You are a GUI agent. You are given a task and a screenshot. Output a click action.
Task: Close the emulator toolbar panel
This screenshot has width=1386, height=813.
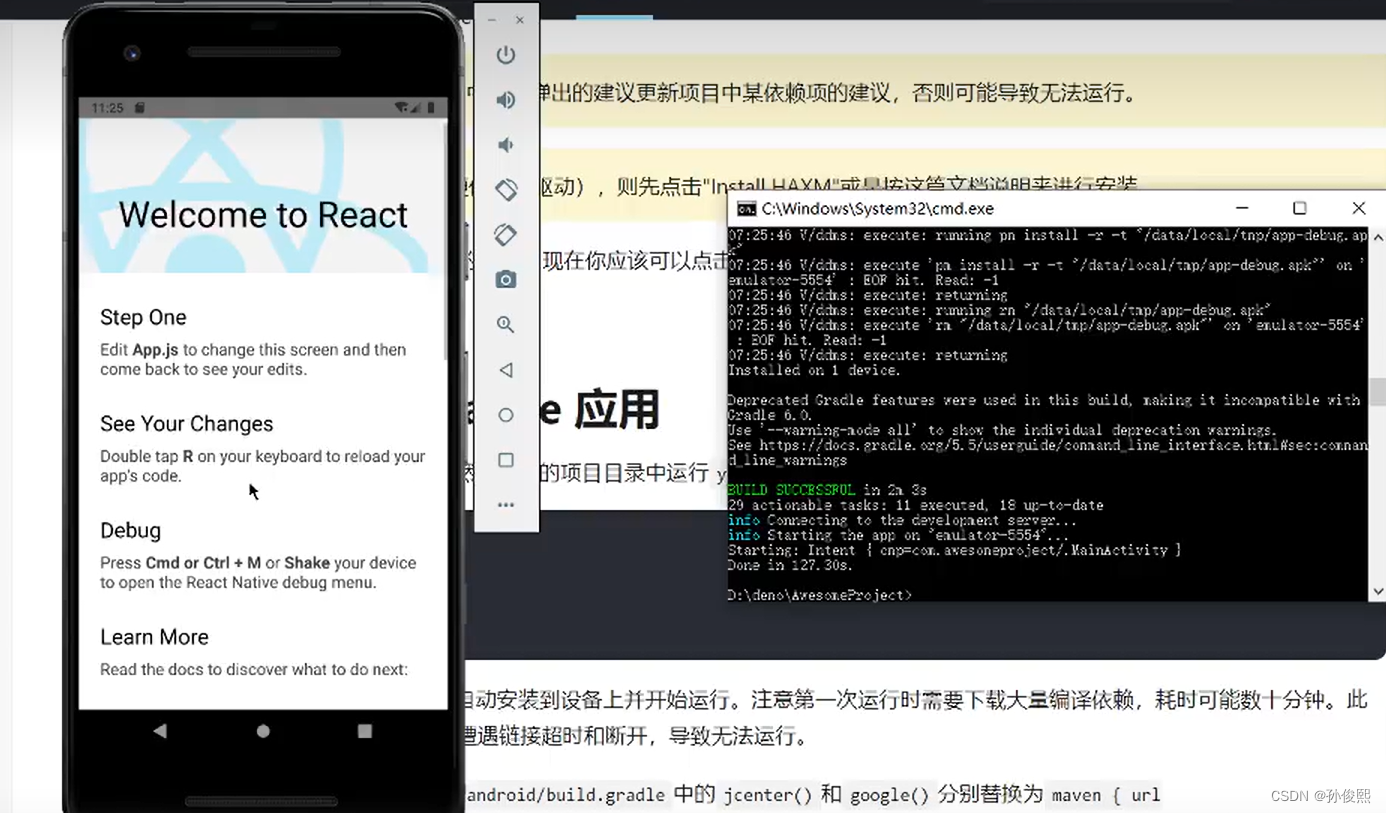(x=520, y=20)
